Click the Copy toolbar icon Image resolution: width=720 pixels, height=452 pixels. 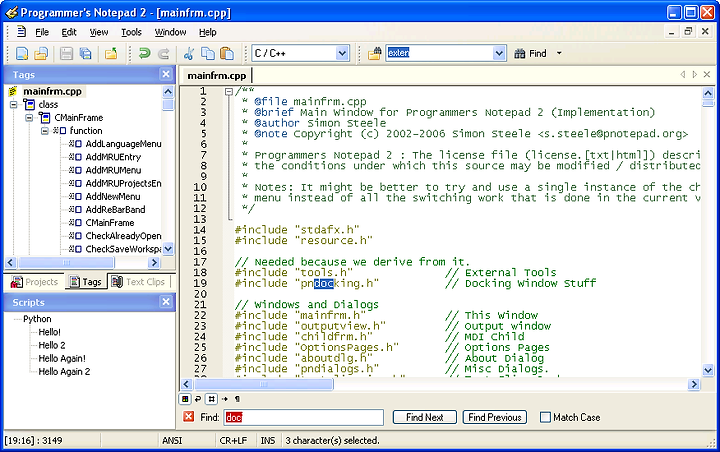point(208,53)
